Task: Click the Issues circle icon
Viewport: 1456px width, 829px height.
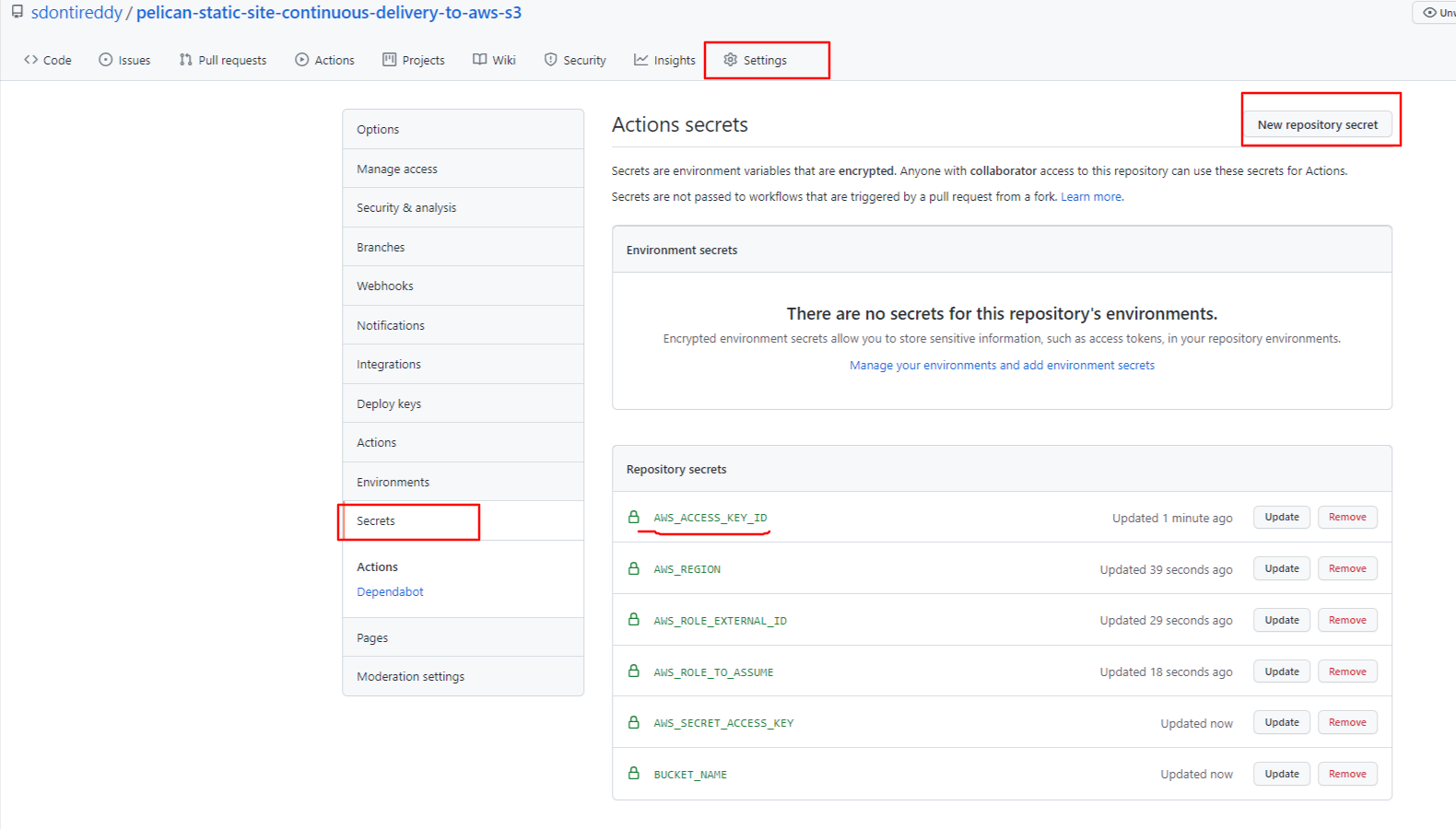Action: [x=106, y=60]
